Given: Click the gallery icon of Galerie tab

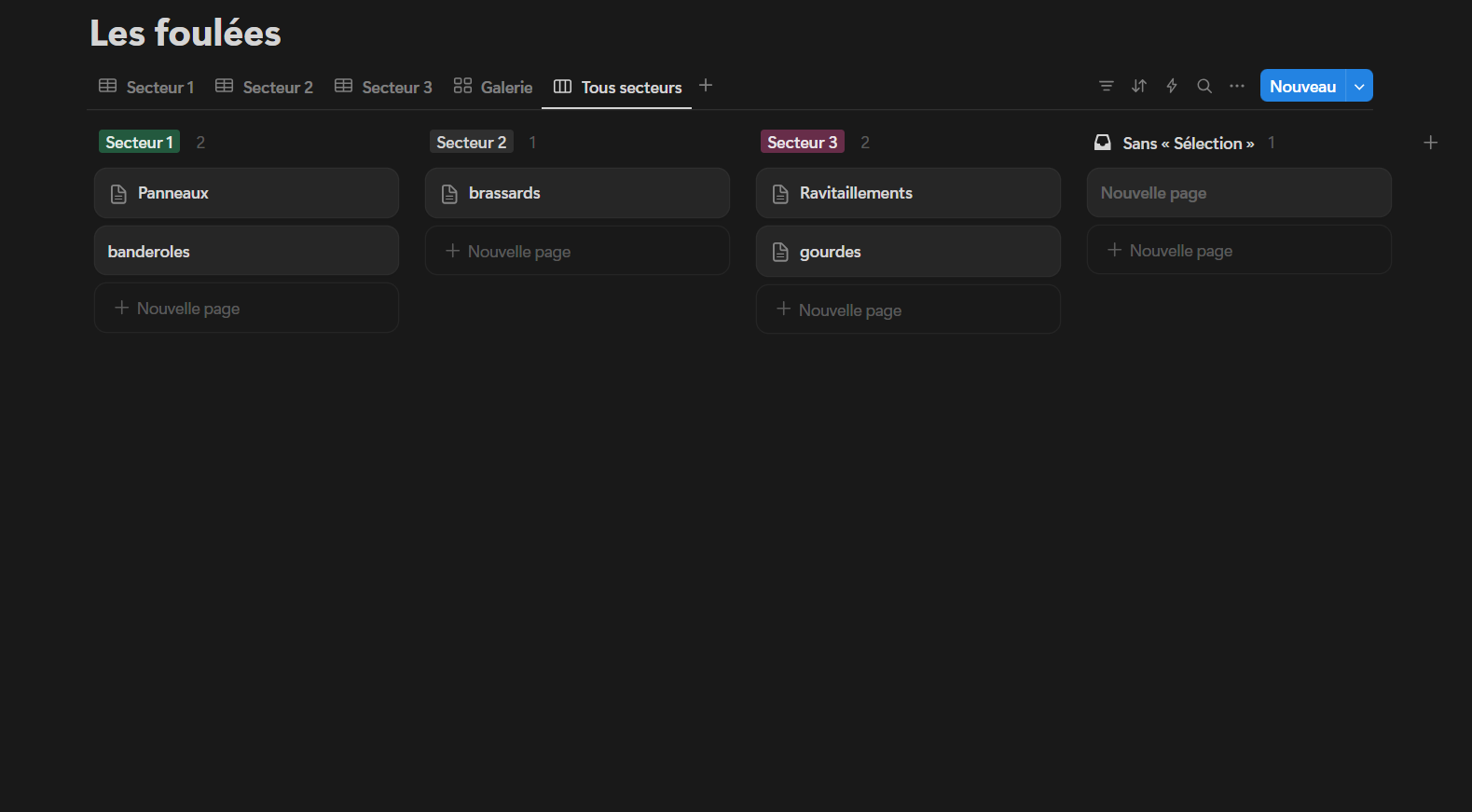Looking at the screenshot, I should click(462, 86).
